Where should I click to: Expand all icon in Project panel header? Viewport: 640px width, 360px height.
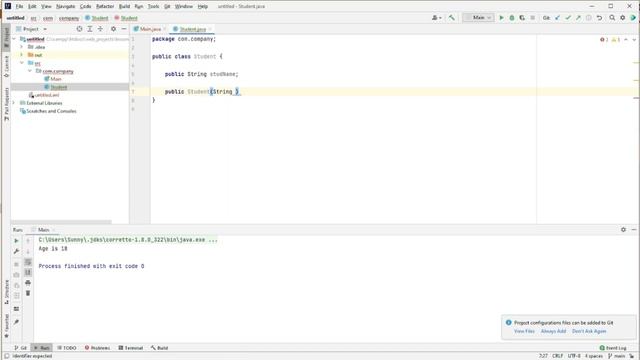(90, 29)
